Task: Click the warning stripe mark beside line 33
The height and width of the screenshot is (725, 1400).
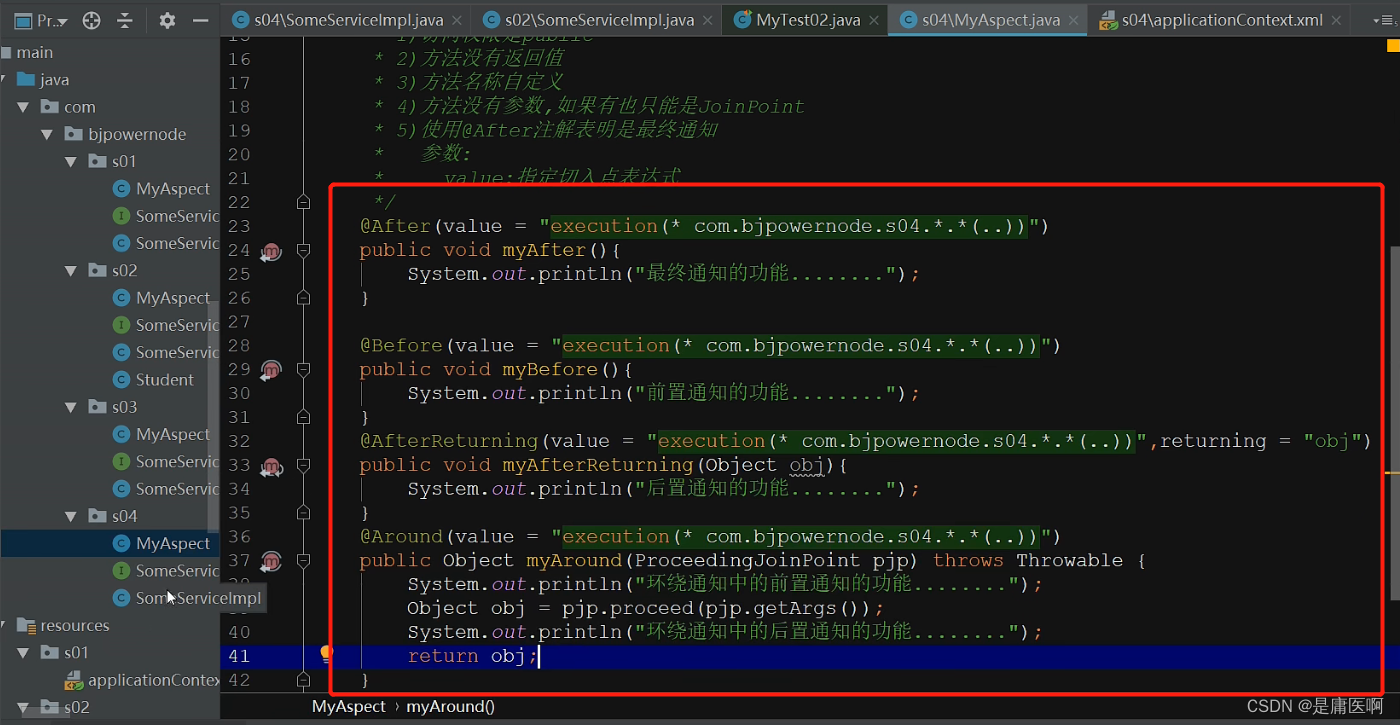Action: coord(1392,471)
